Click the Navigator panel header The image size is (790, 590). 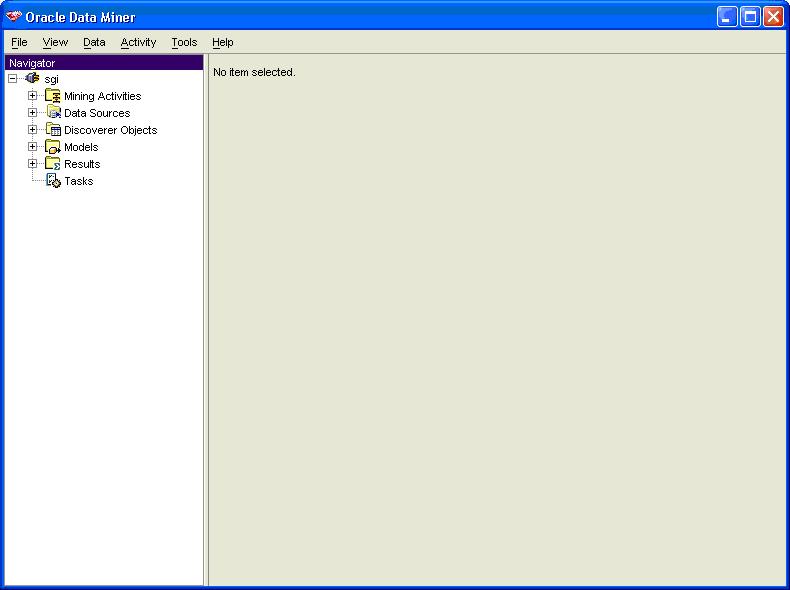(x=104, y=63)
